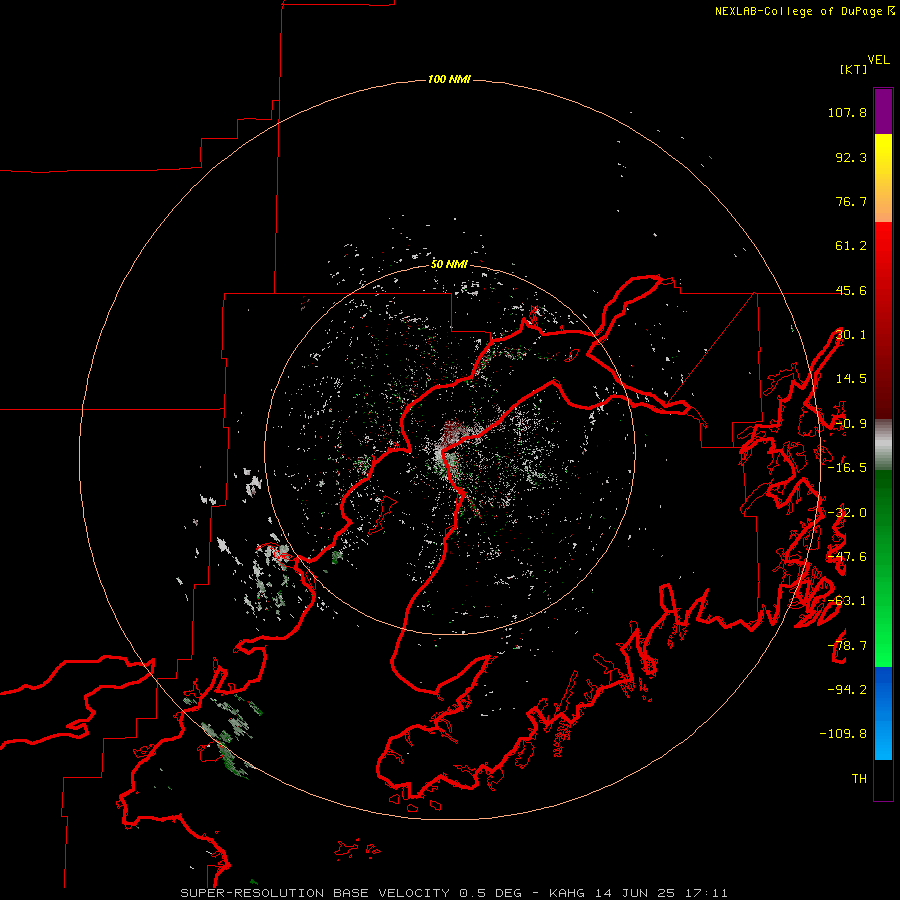Click the [KT] units label

tap(853, 69)
